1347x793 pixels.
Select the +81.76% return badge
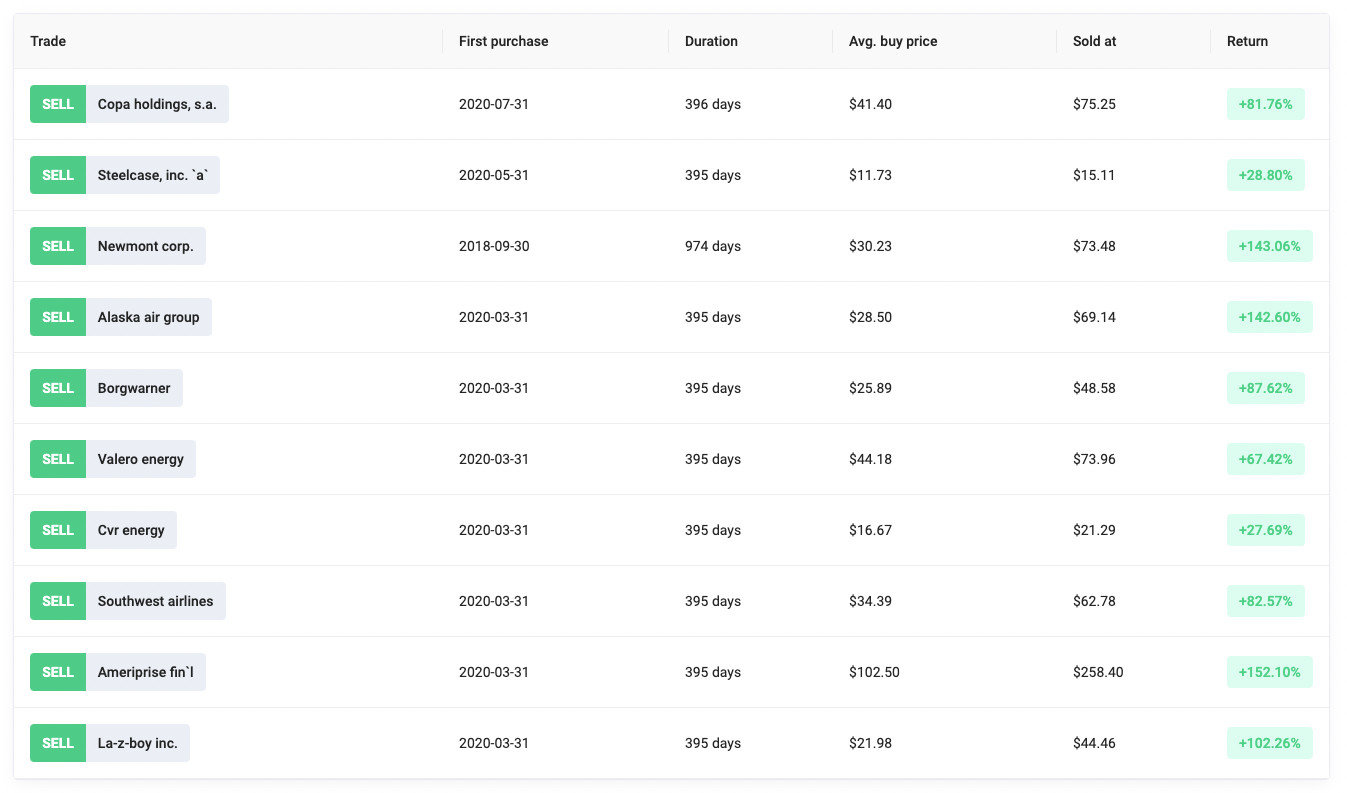(1265, 104)
